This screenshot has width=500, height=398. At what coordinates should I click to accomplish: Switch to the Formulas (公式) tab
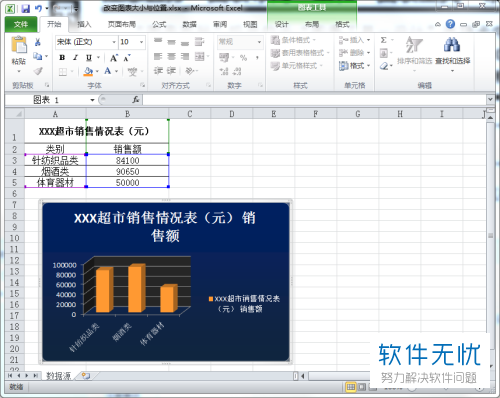coord(159,24)
